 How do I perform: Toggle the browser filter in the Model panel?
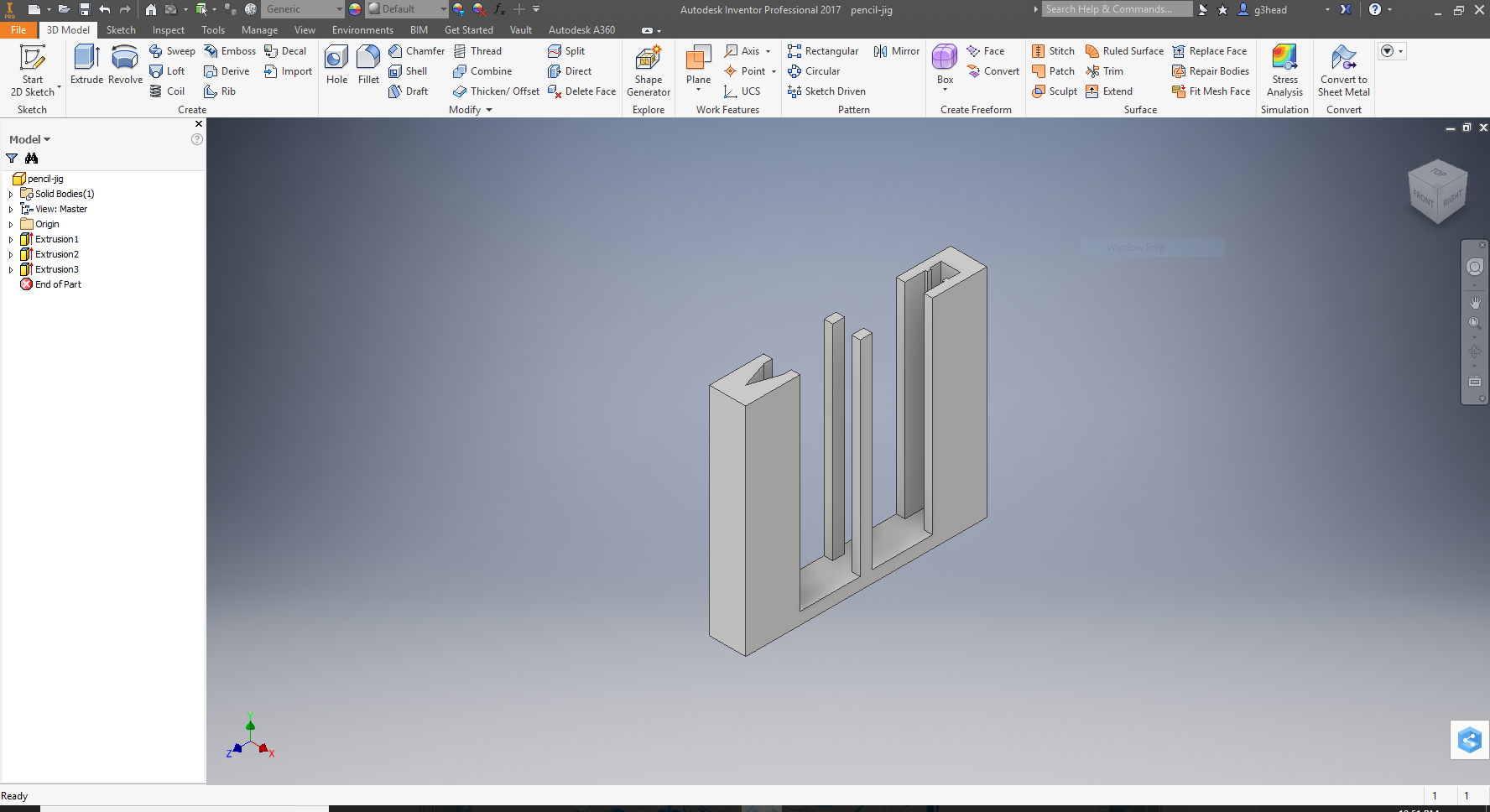tap(12, 159)
